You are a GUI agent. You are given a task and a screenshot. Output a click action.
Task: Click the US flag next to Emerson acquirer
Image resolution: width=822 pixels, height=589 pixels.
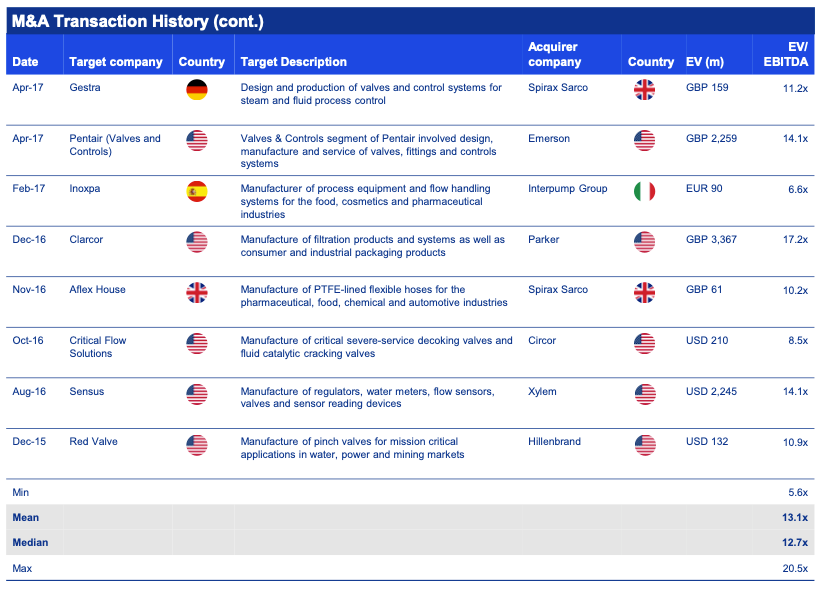tap(644, 140)
